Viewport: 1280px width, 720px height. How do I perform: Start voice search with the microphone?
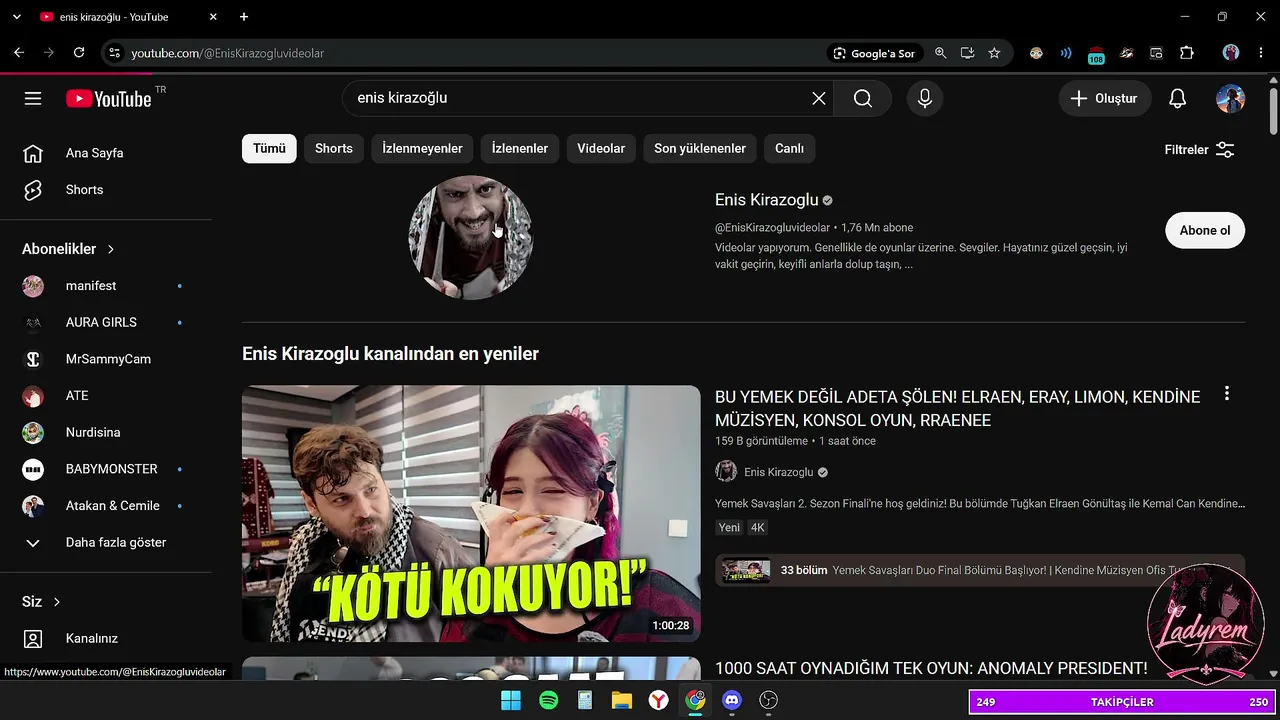tap(925, 98)
